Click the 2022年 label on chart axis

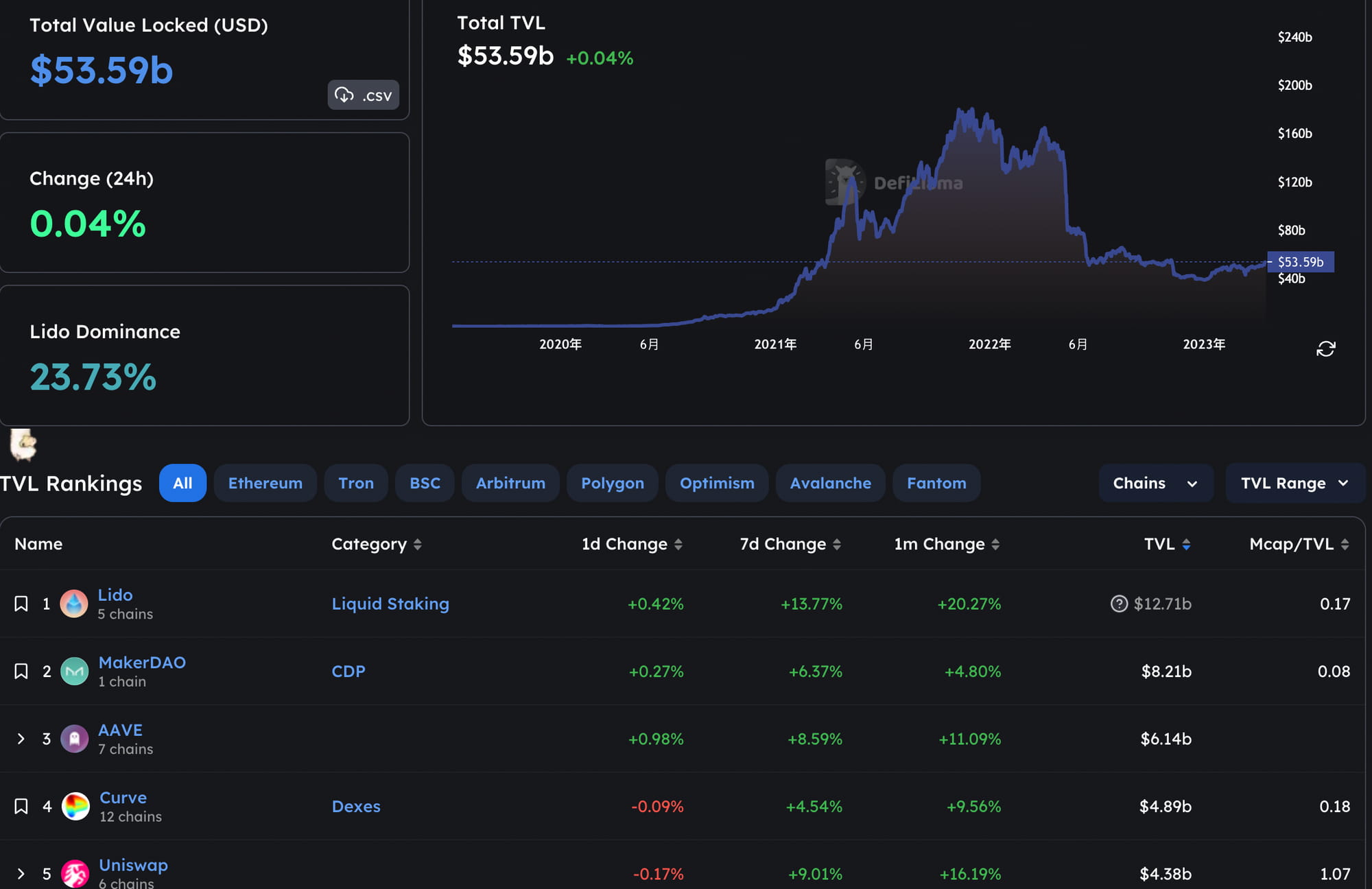click(989, 344)
